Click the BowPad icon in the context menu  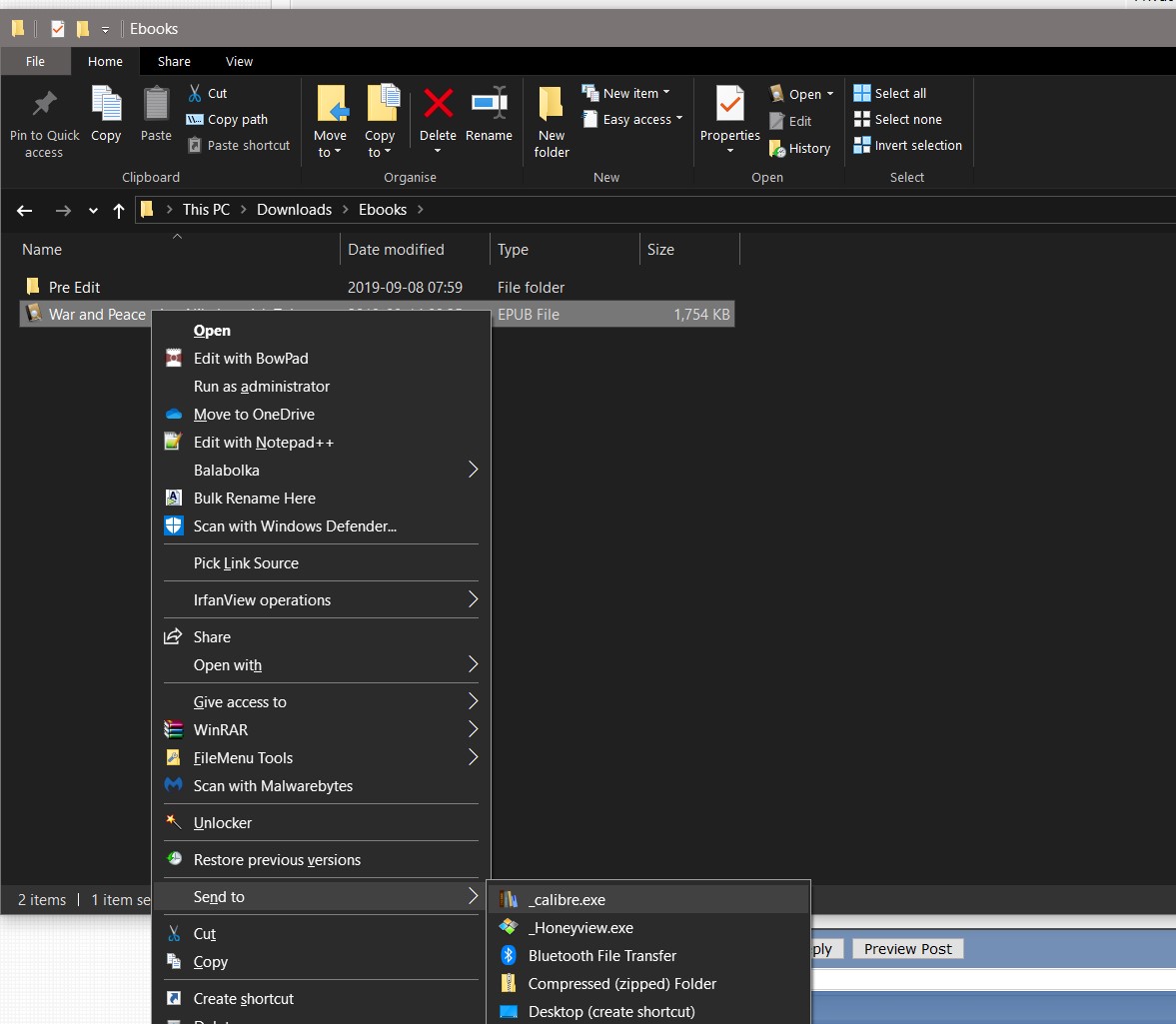tap(173, 359)
